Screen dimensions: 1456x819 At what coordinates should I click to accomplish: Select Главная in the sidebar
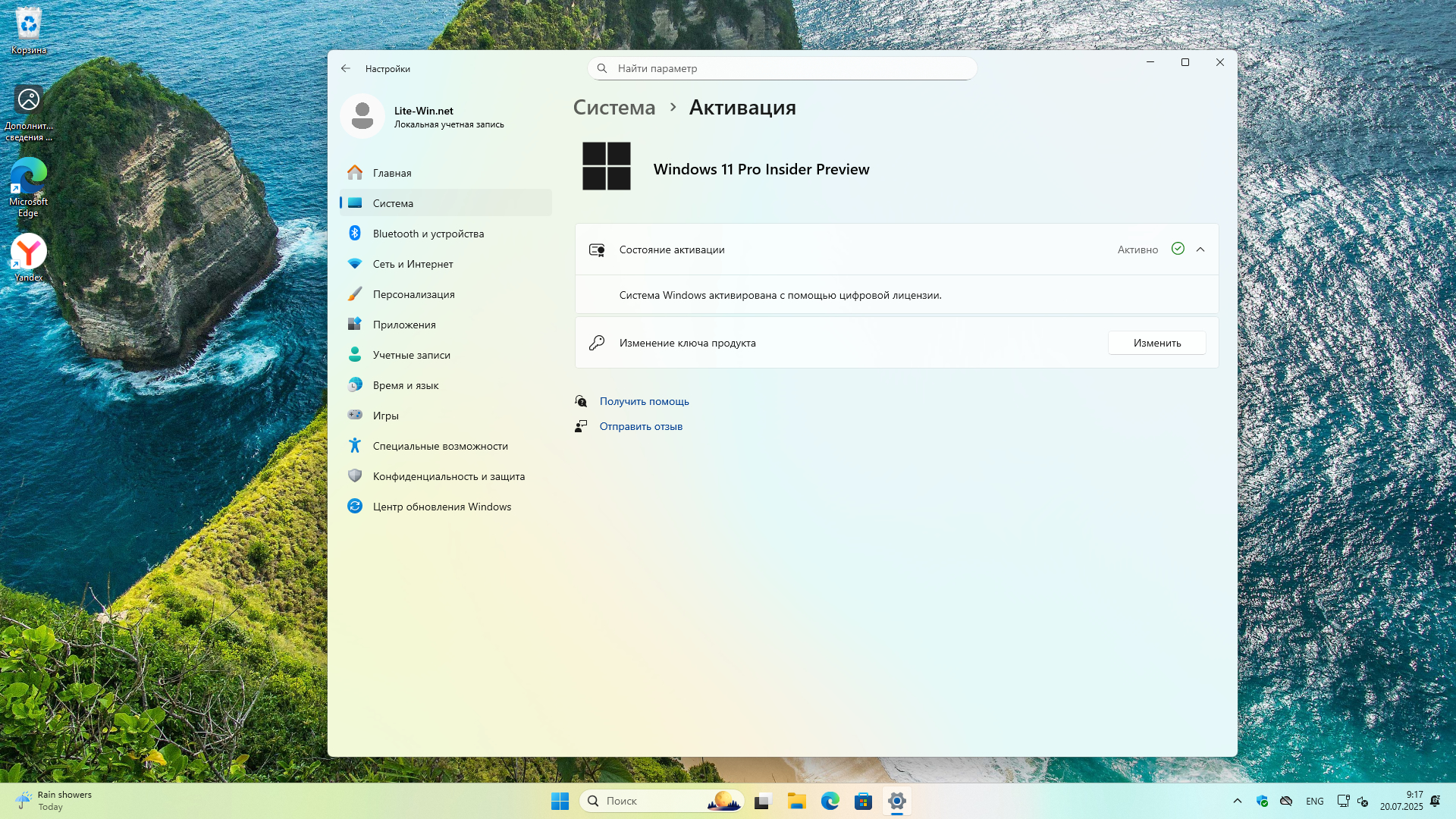391,173
